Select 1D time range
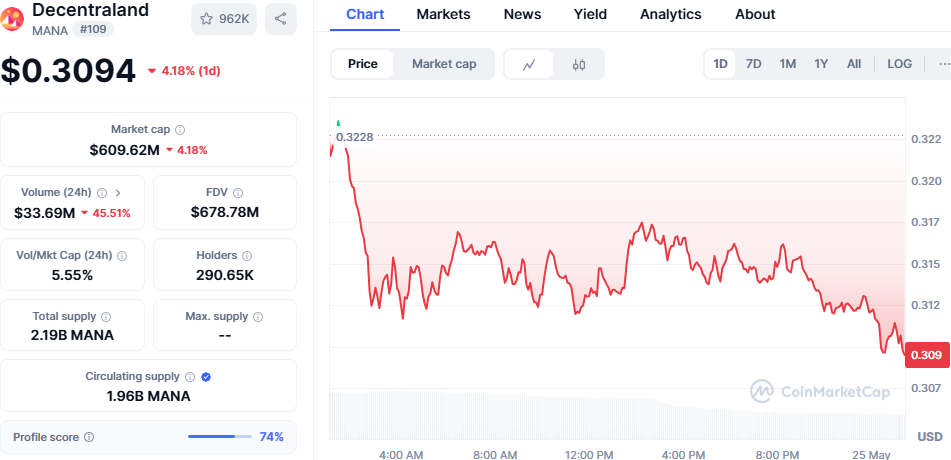The width and height of the screenshot is (951, 460). [x=721, y=64]
